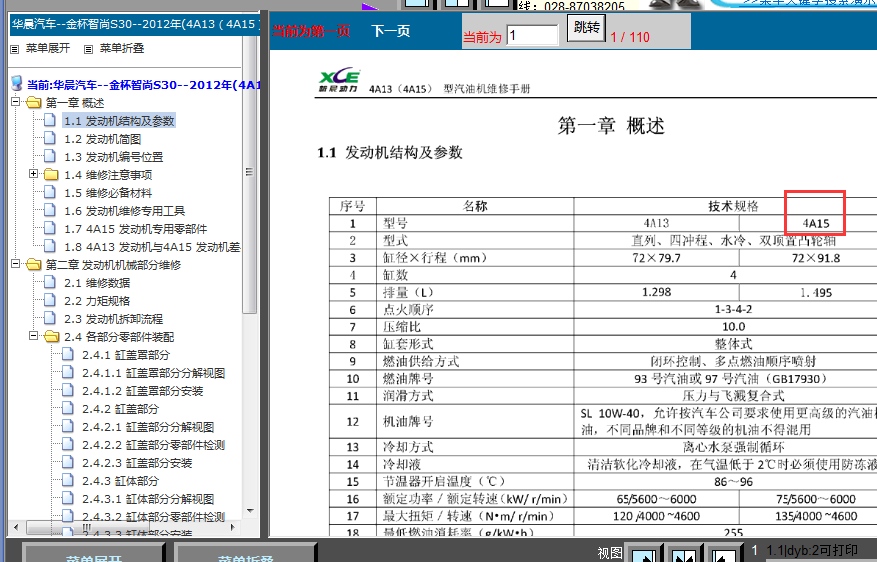Click the thermostat temperature value 86~96
The height and width of the screenshot is (562, 877).
tap(733, 481)
